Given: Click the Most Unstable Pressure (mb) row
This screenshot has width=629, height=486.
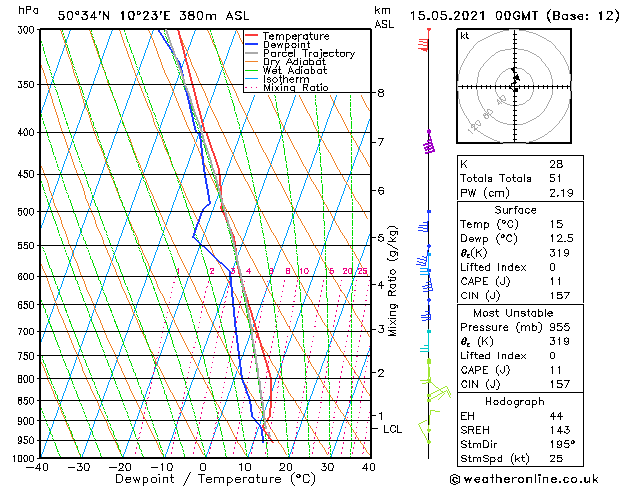Looking at the screenshot, I should (x=520, y=327).
